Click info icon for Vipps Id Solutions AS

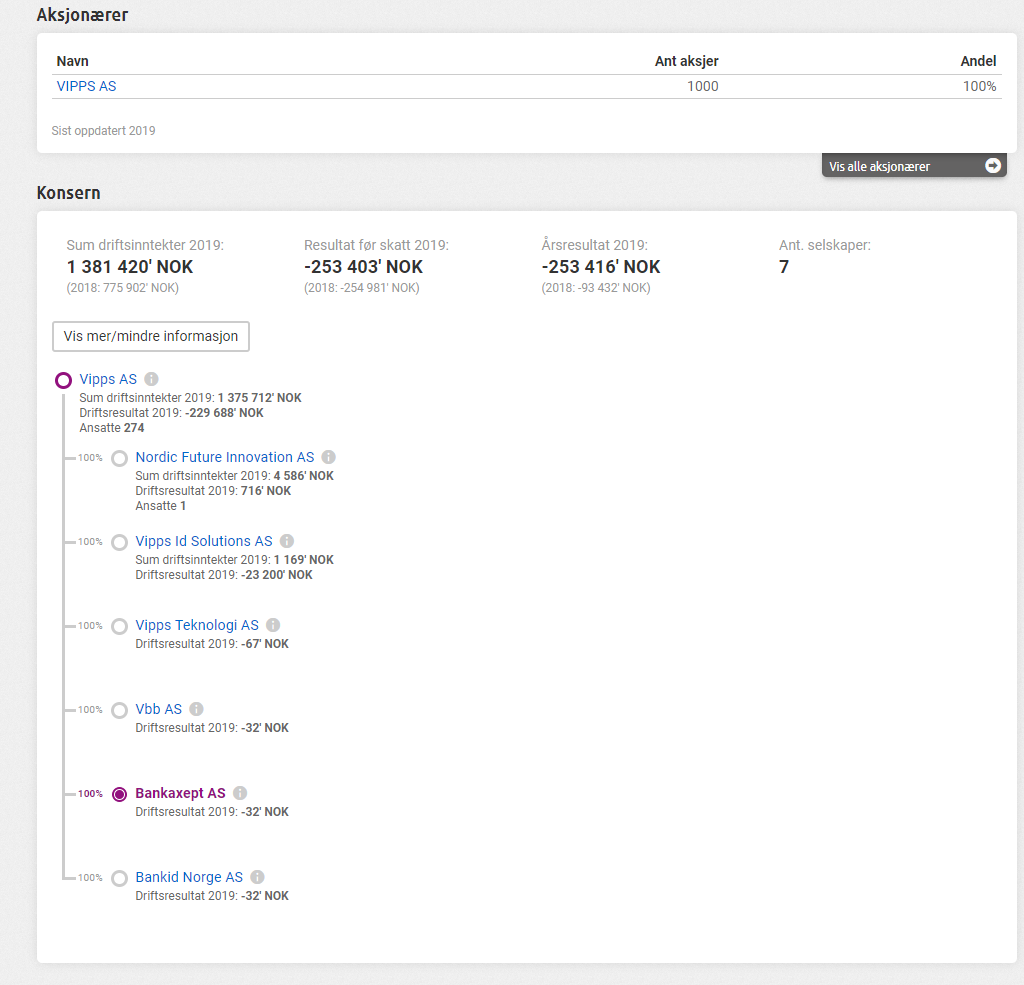pos(287,541)
